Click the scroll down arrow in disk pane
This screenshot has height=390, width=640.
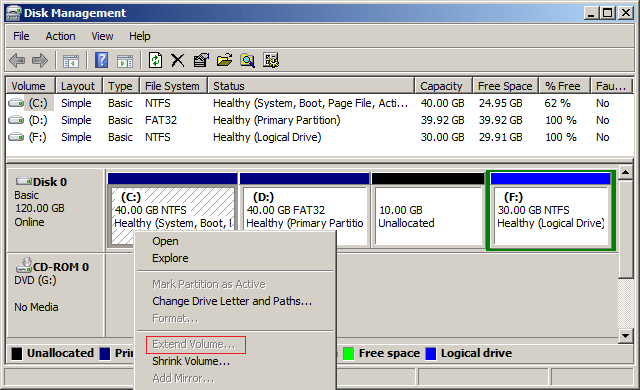pos(625,336)
